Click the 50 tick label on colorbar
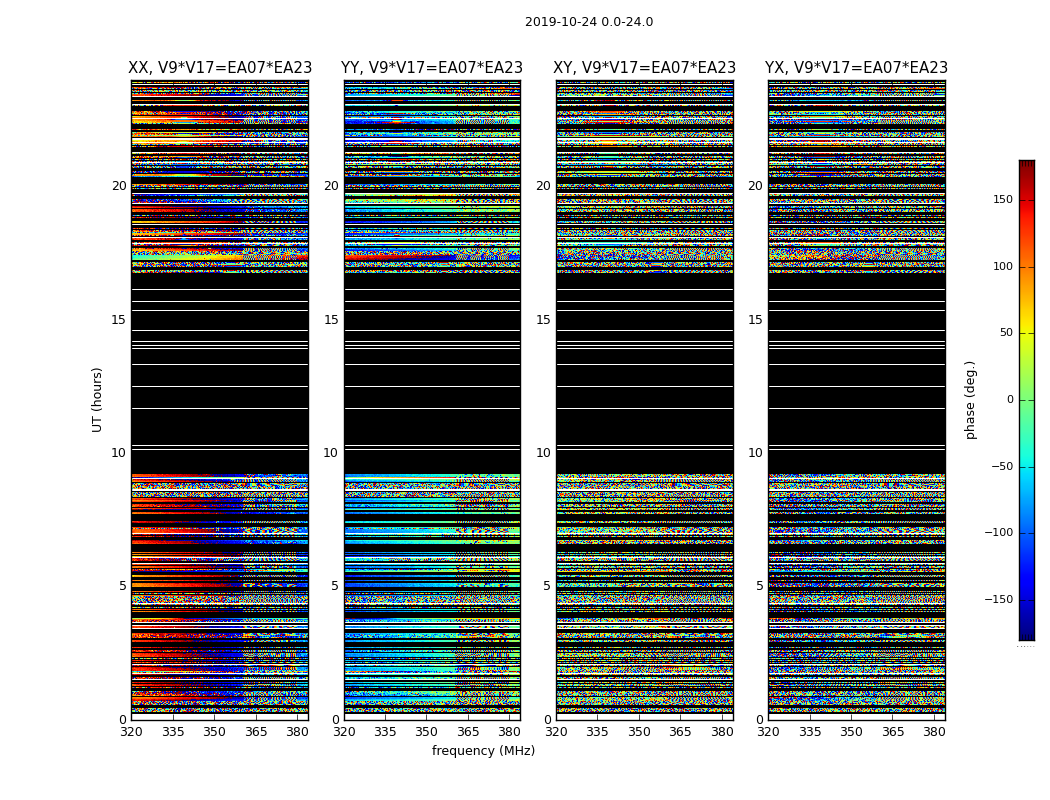Viewport: 1050px width, 800px height. (x=1006, y=333)
